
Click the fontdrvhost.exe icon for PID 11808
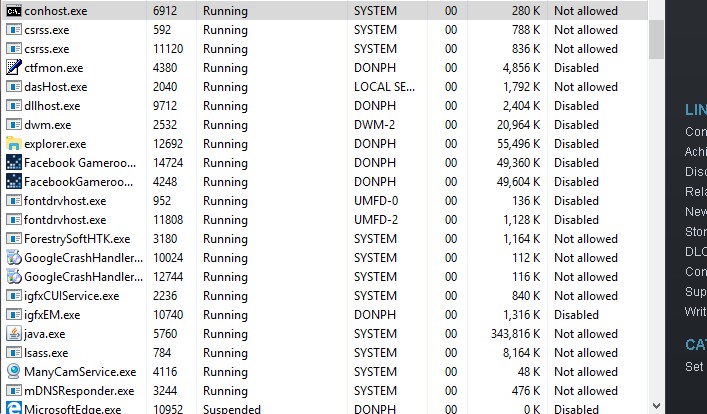point(14,220)
